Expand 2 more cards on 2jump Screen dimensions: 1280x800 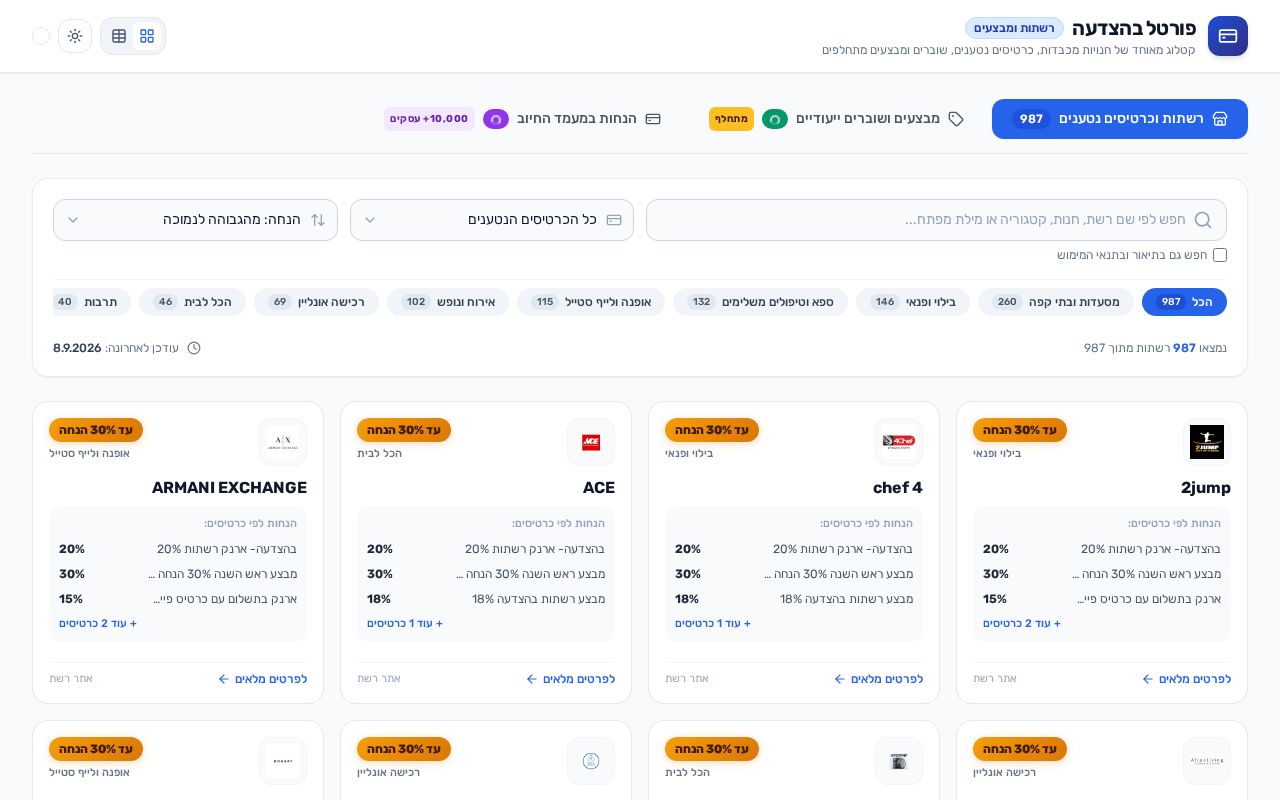(1022, 624)
